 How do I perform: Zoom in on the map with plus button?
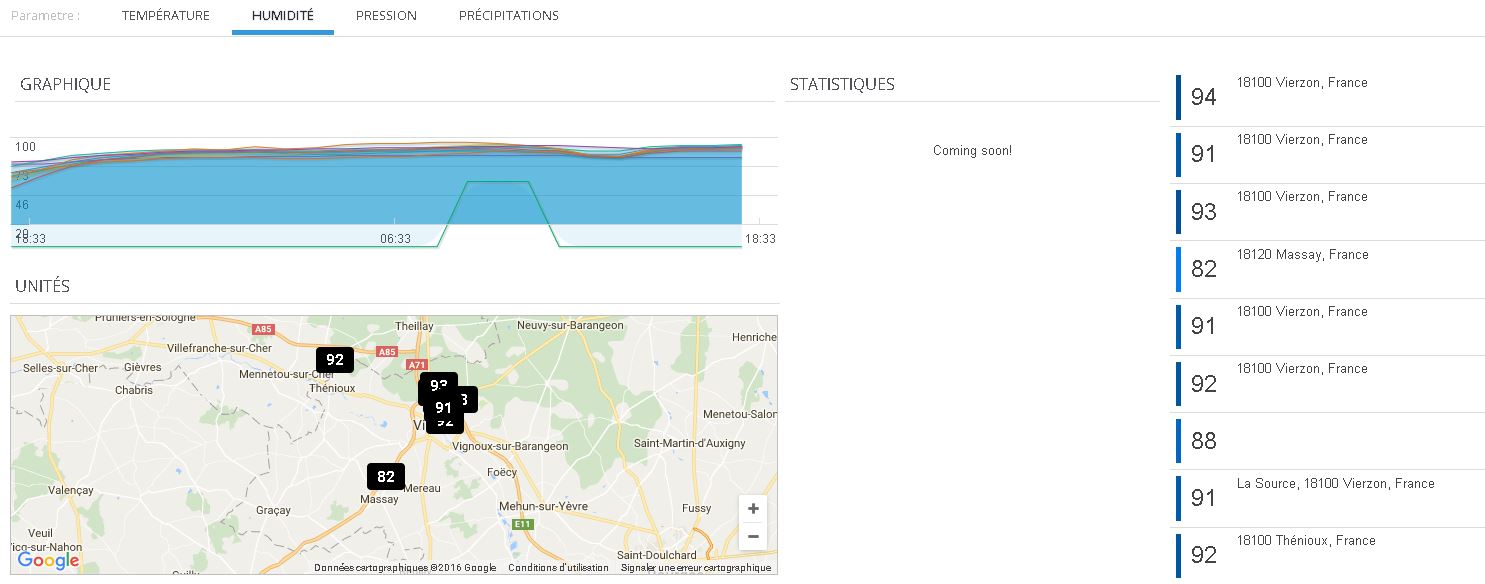[x=753, y=509]
